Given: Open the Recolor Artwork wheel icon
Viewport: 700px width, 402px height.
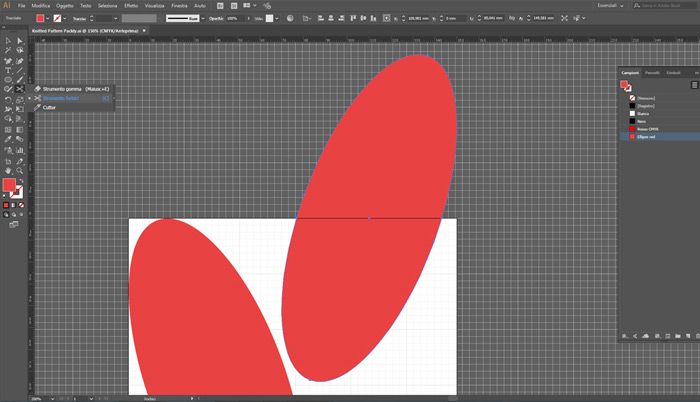Looking at the screenshot, I should pos(290,18).
